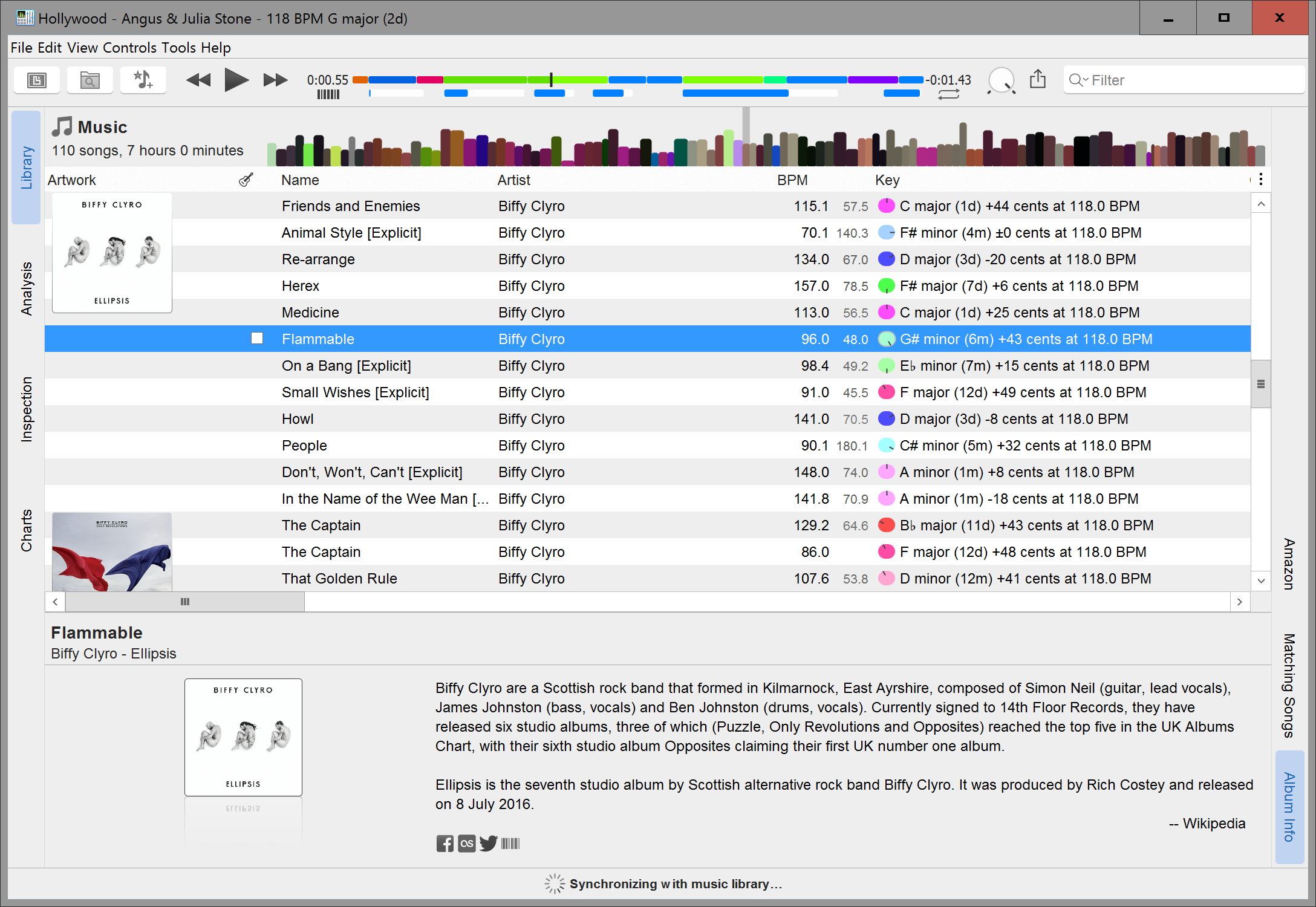Click the barcode icon beside the Twitter icon
Screen dimensions: 1316x907
pos(510,844)
